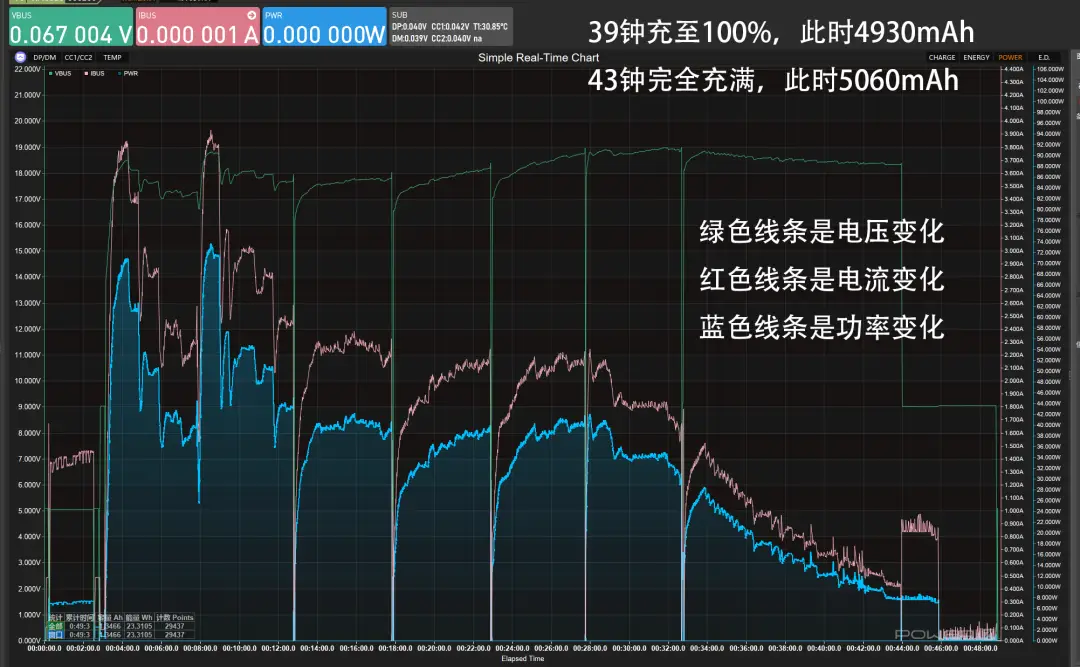The image size is (1080, 667).
Task: Click the green VBUS voltage readout panel
Action: (x=71, y=27)
